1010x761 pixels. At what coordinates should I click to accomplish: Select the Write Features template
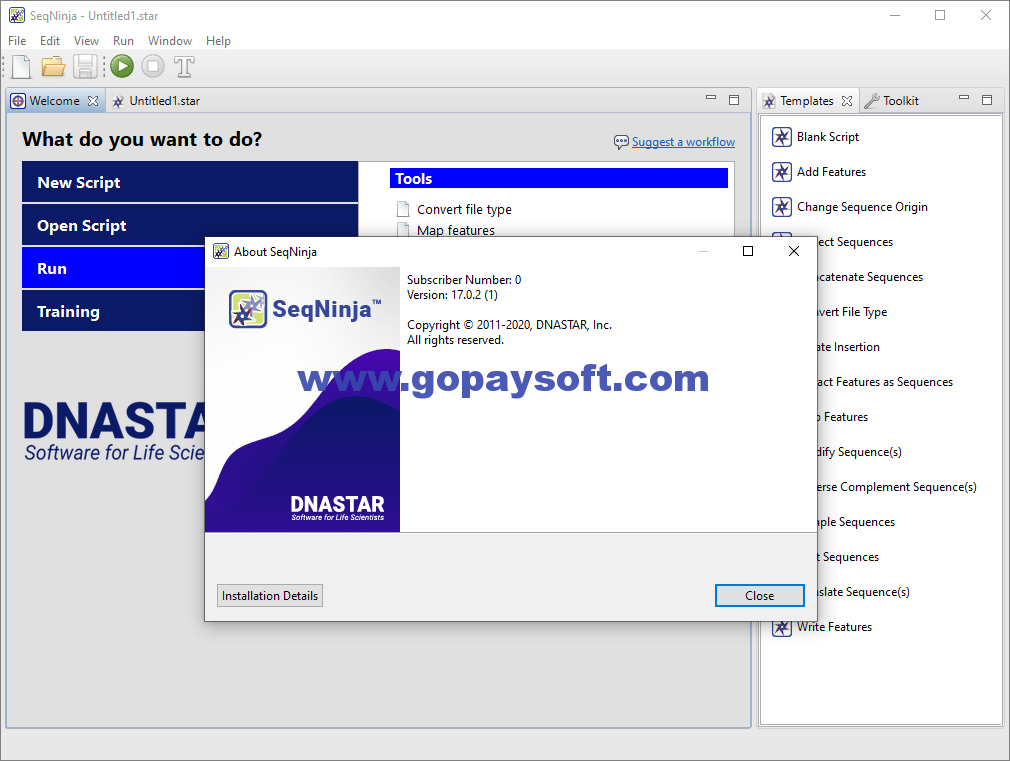(834, 627)
